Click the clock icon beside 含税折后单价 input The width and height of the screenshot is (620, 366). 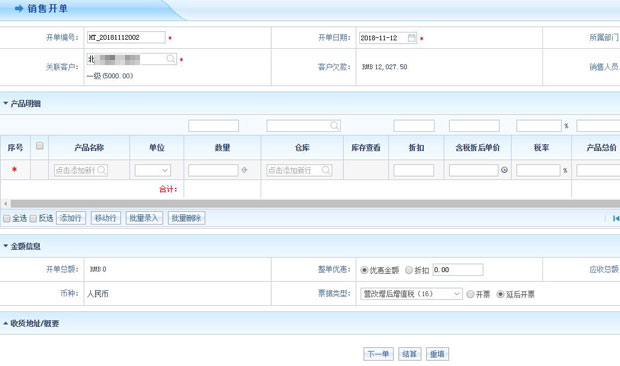coord(505,170)
